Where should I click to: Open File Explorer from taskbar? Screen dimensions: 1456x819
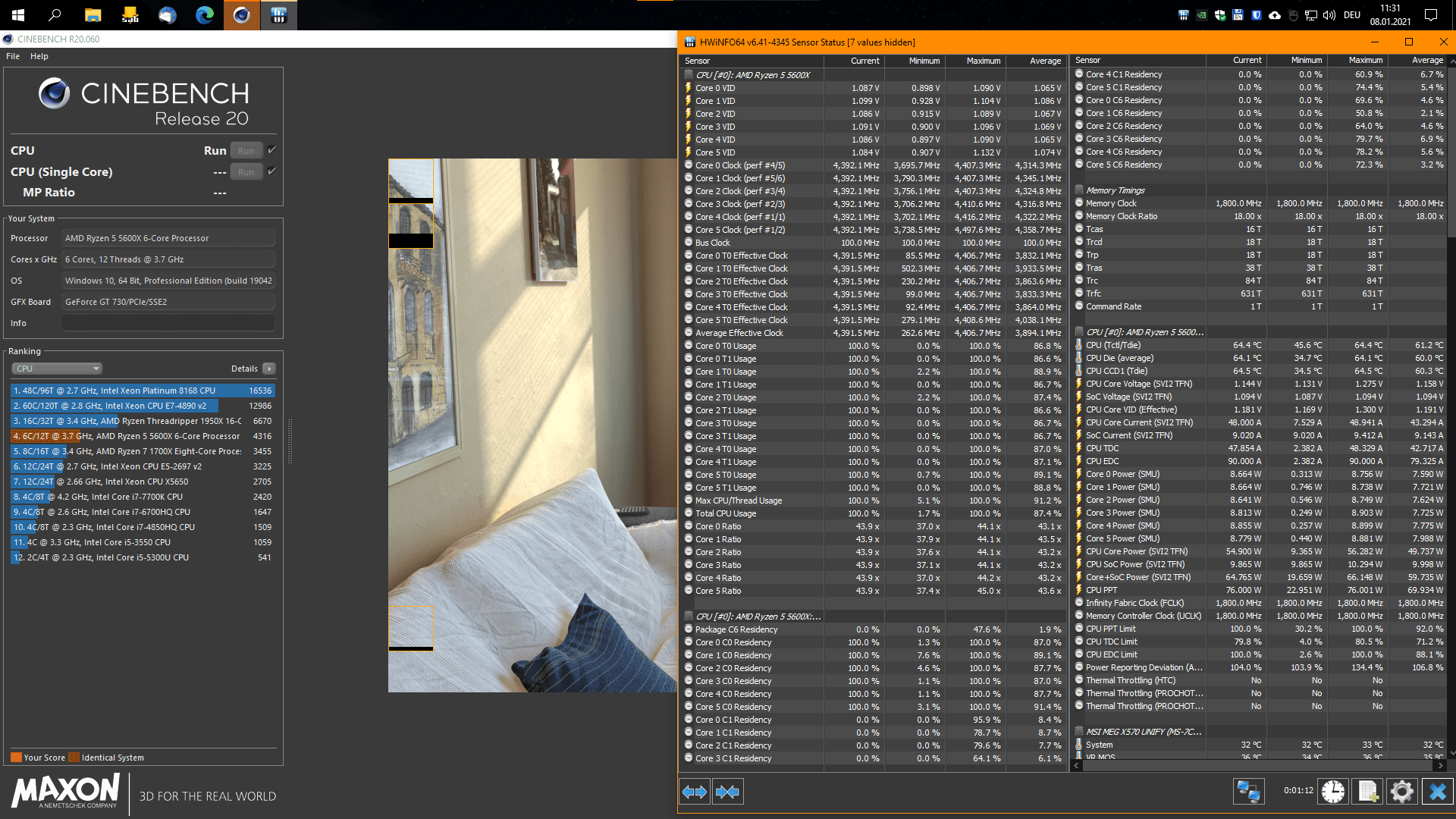click(x=93, y=15)
